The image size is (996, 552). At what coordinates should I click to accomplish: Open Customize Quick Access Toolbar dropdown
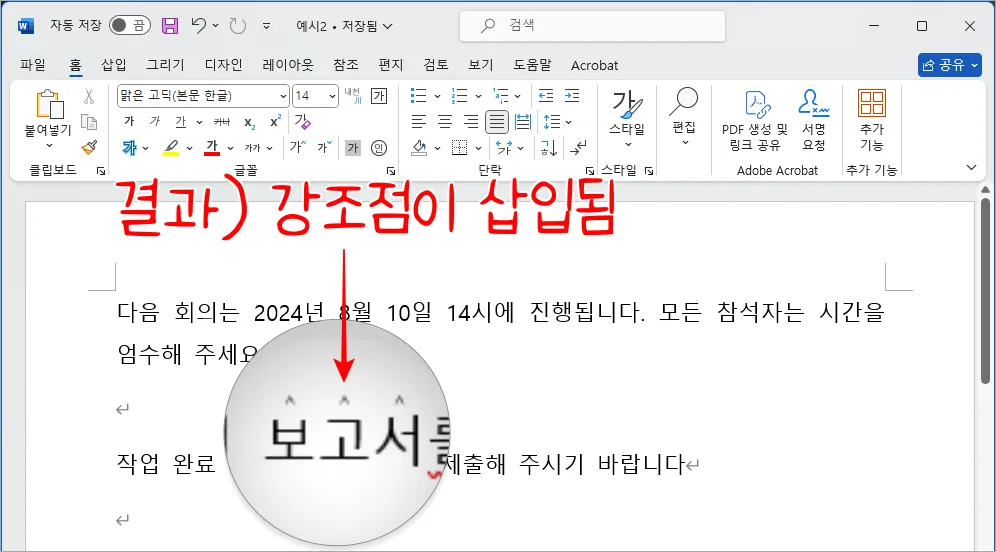point(266,26)
